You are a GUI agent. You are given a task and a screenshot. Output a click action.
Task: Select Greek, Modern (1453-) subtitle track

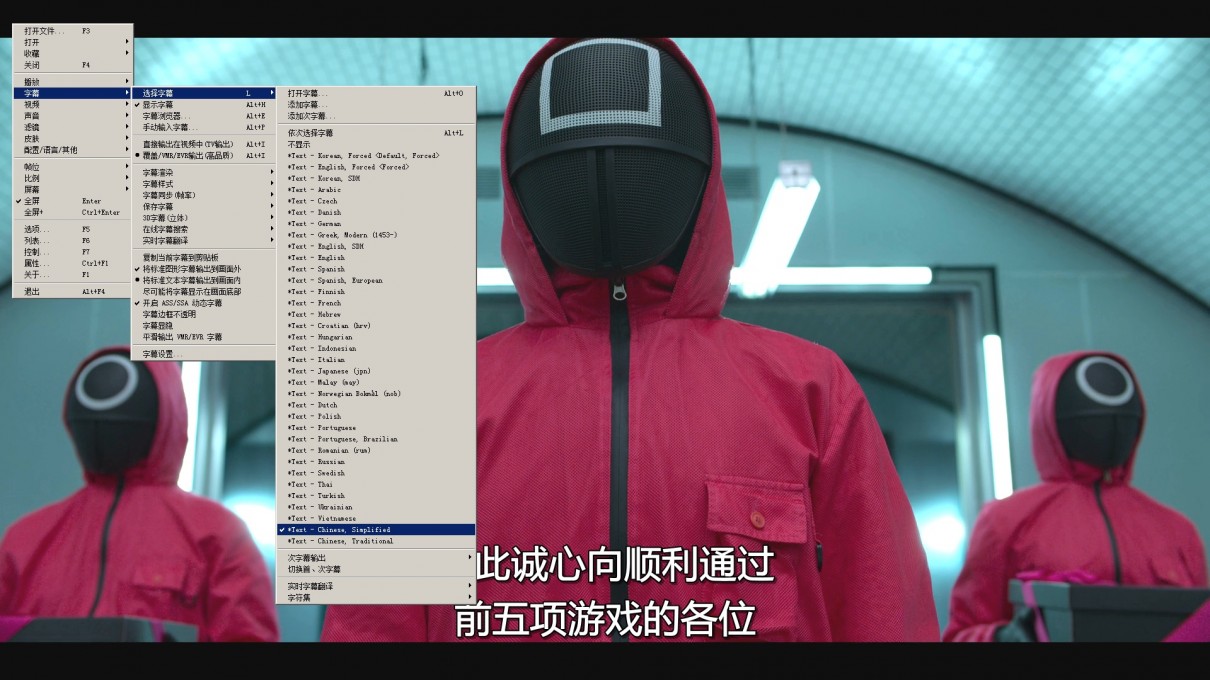376,235
